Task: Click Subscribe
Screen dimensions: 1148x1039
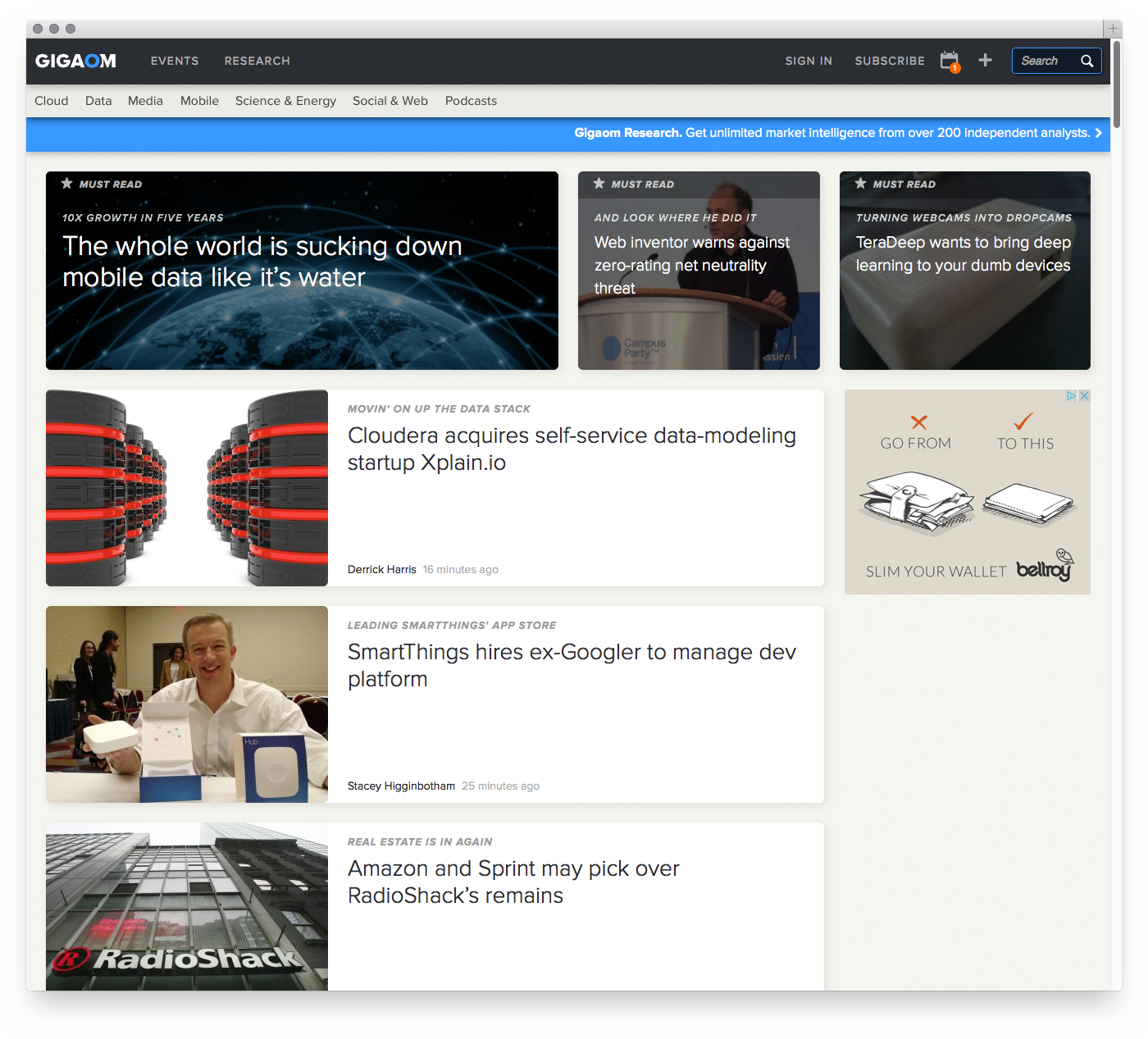Action: 890,61
